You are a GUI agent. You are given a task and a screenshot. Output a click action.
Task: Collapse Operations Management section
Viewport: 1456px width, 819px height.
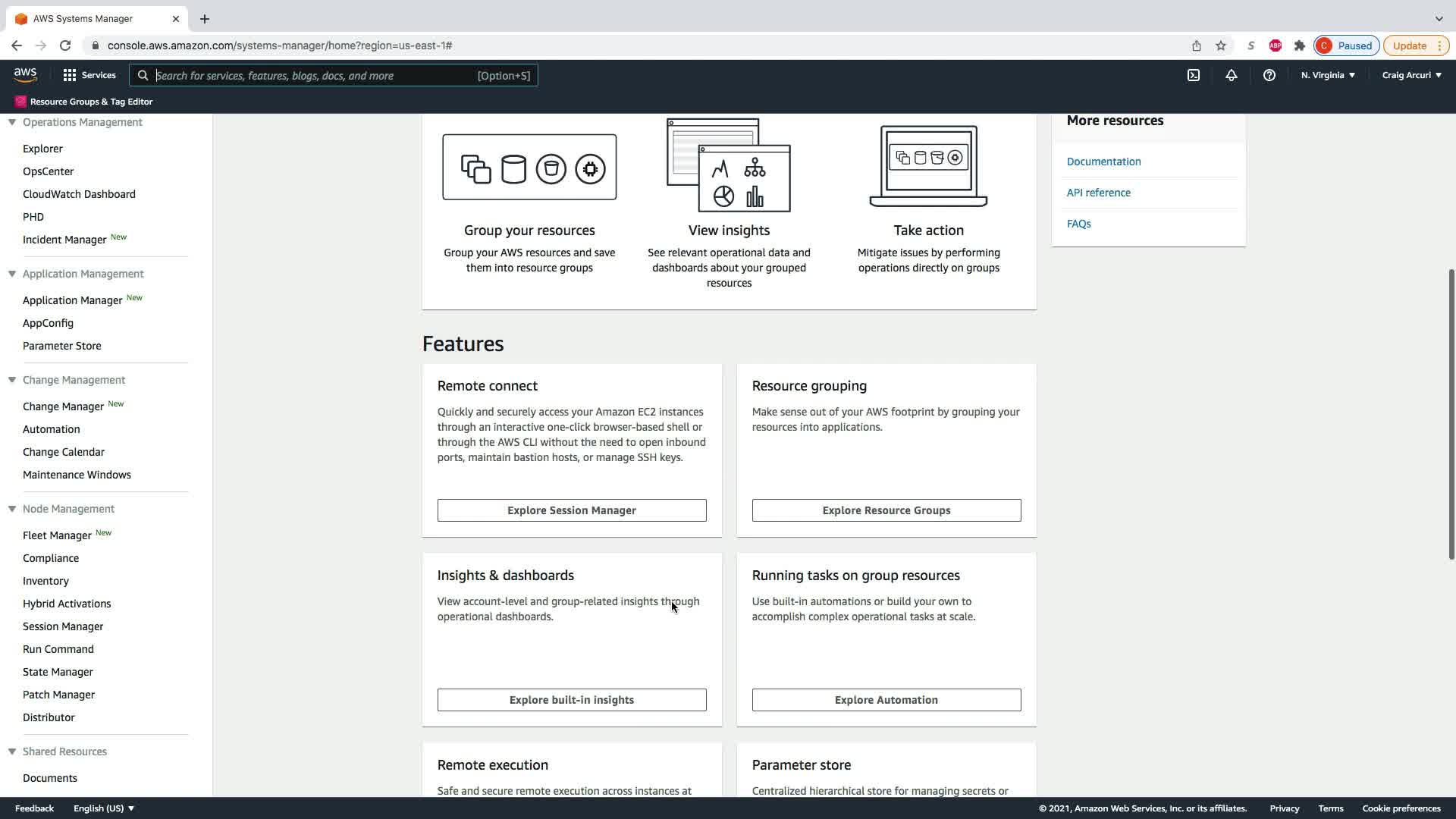[x=12, y=122]
